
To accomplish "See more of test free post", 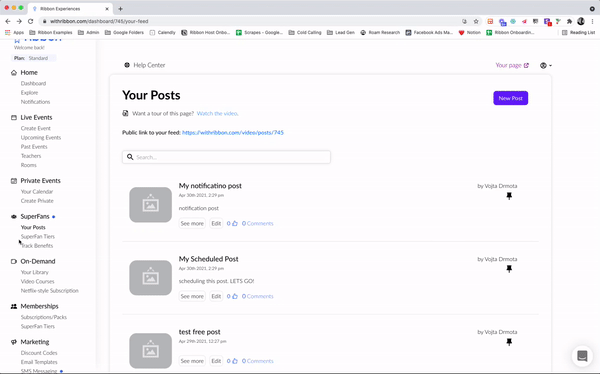I will pyautogui.click(x=192, y=361).
